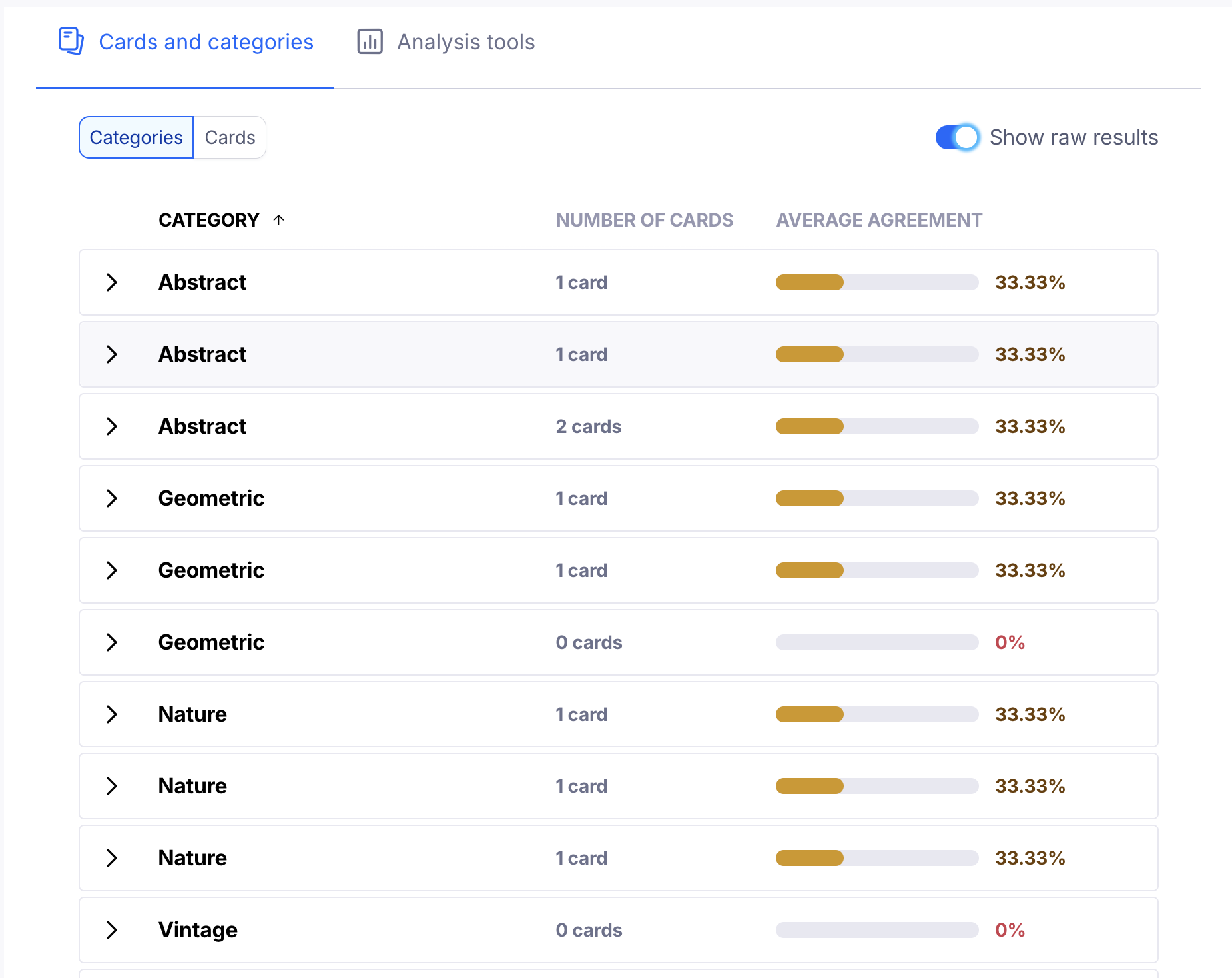The width and height of the screenshot is (1232, 978).
Task: Toggle the Show raw results switch
Action: coord(957,137)
